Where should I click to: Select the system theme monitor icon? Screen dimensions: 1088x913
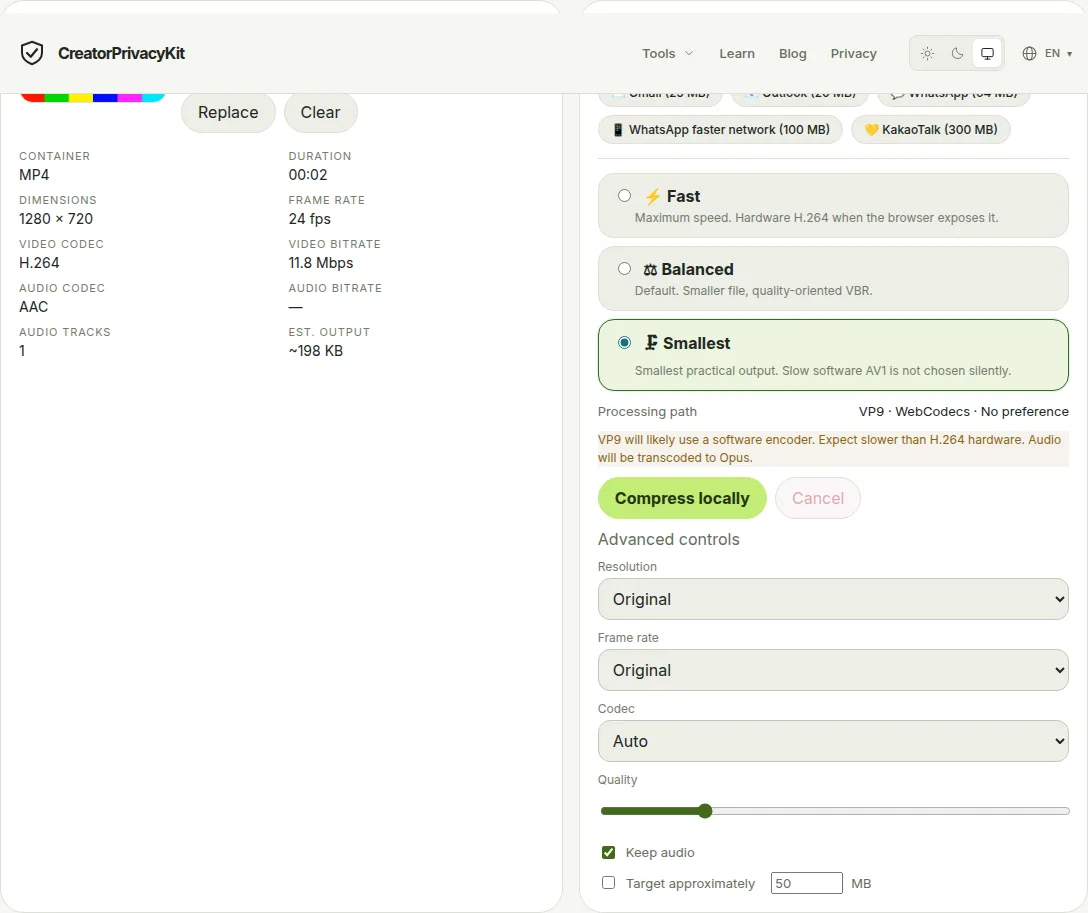click(987, 53)
